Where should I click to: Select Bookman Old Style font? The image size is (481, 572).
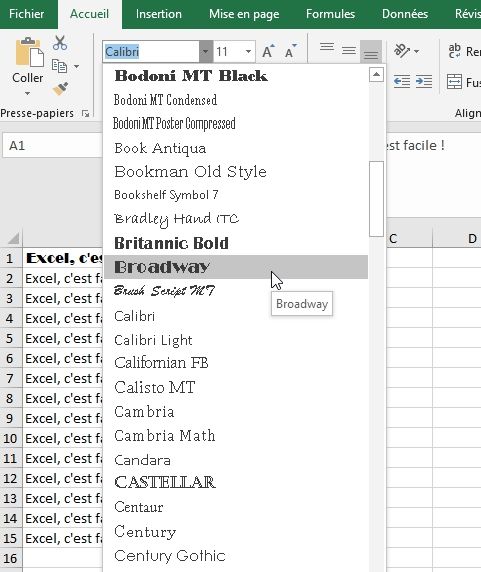coord(236,171)
